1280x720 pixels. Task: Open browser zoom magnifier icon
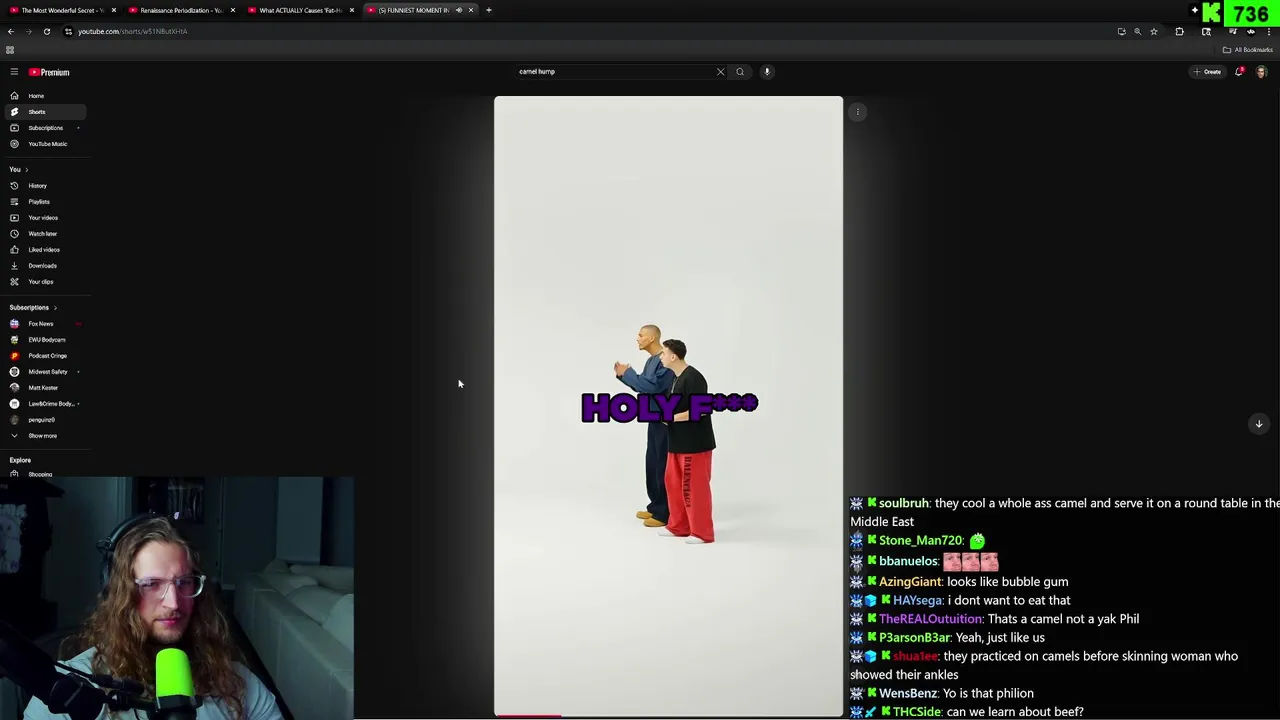(x=1137, y=31)
